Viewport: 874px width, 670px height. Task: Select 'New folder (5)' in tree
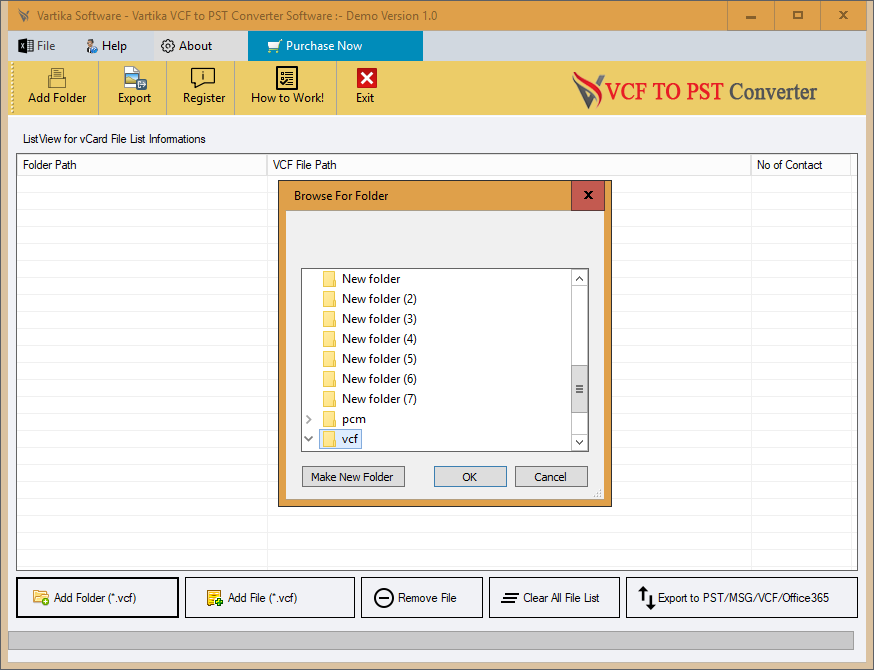pyautogui.click(x=379, y=359)
